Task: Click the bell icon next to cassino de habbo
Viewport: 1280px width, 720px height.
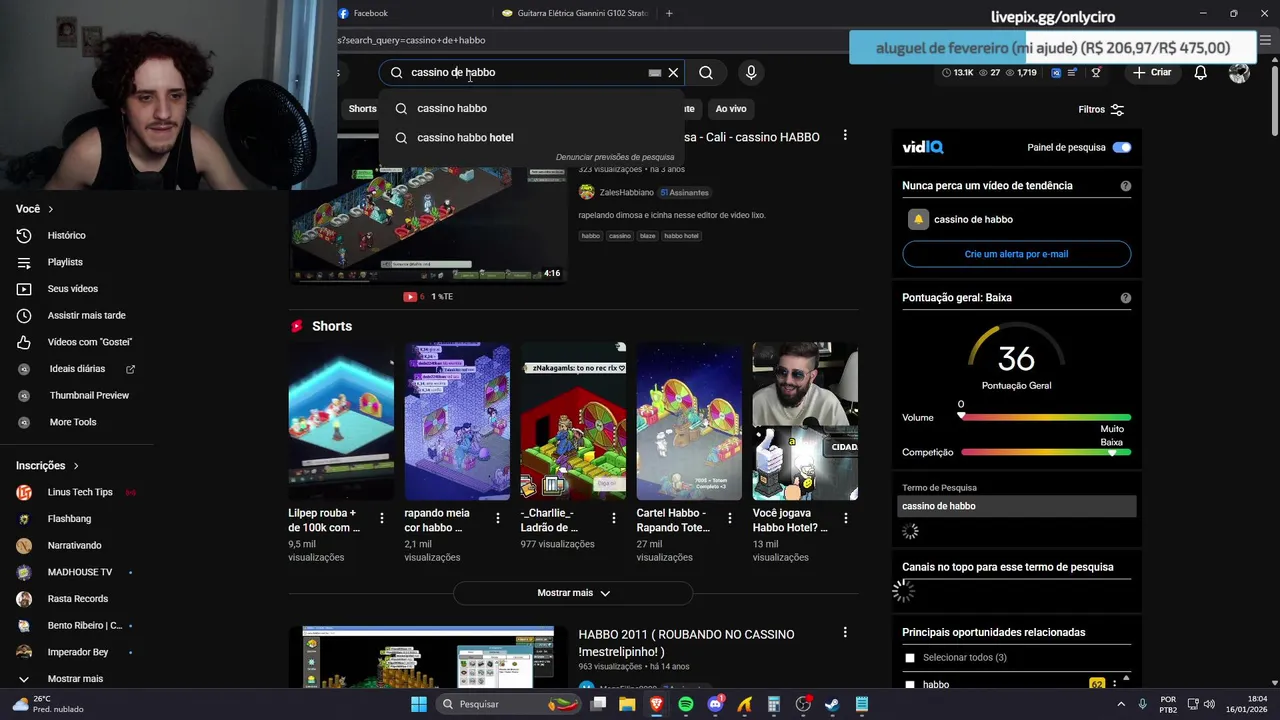Action: 918,219
